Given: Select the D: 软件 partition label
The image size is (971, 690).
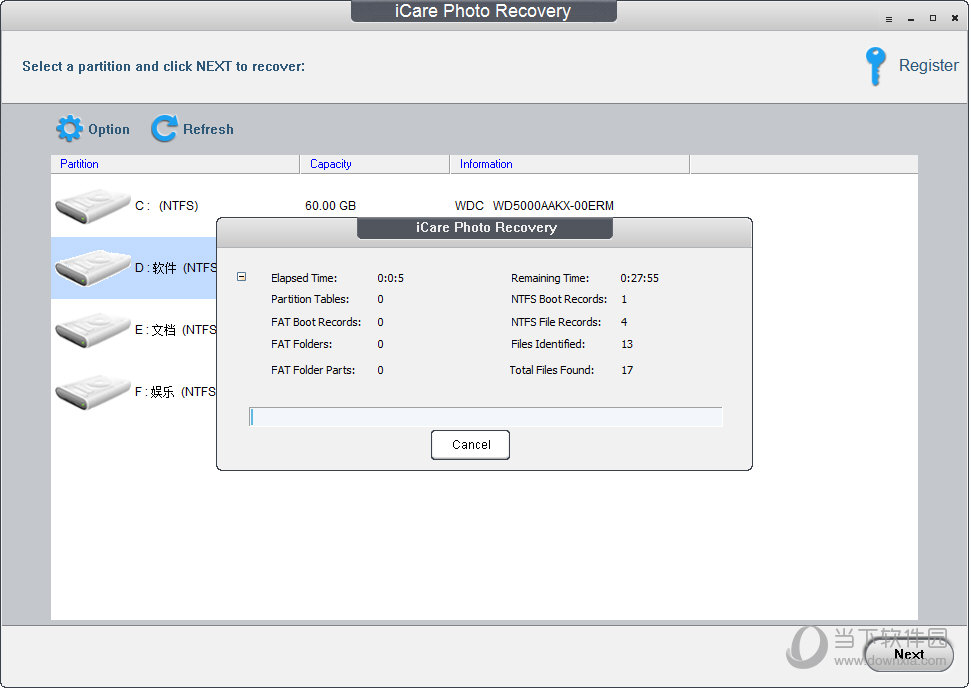Looking at the screenshot, I should click(x=176, y=268).
